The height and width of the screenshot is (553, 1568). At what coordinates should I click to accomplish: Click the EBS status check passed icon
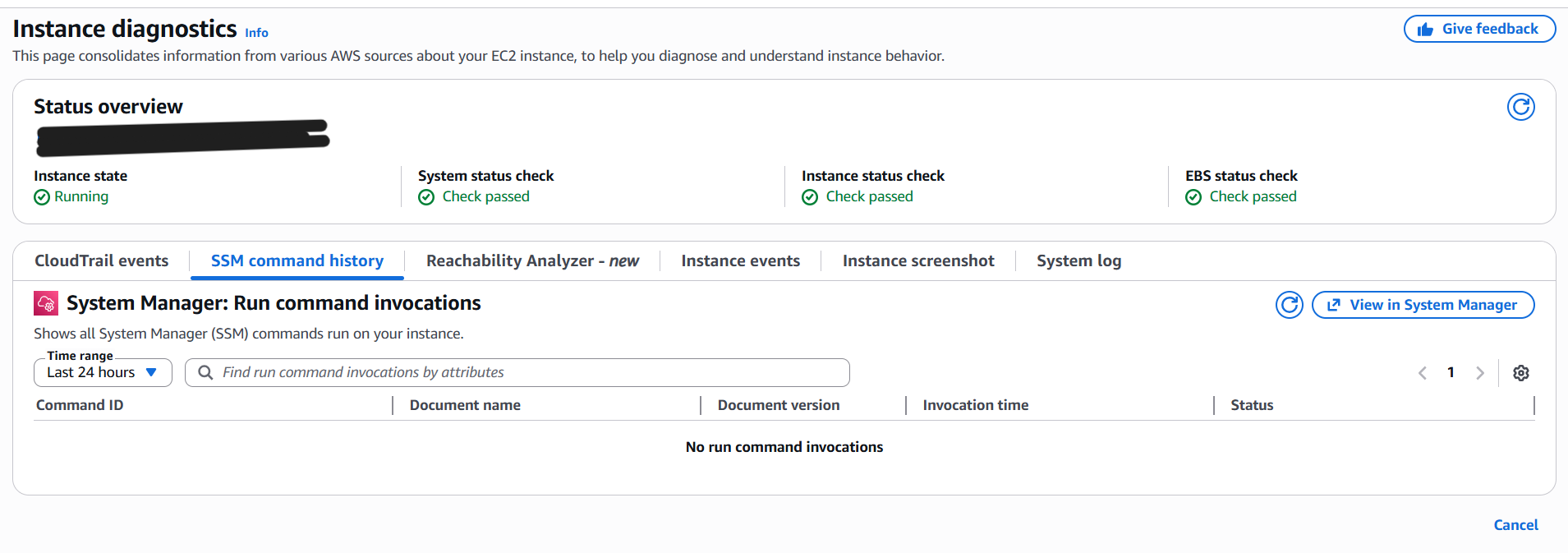[x=1193, y=197]
